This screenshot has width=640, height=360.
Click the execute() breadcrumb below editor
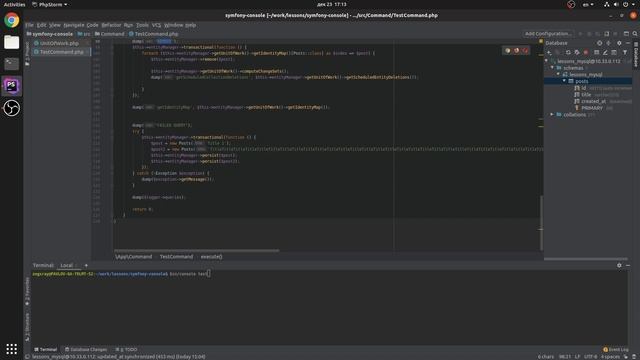211,257
